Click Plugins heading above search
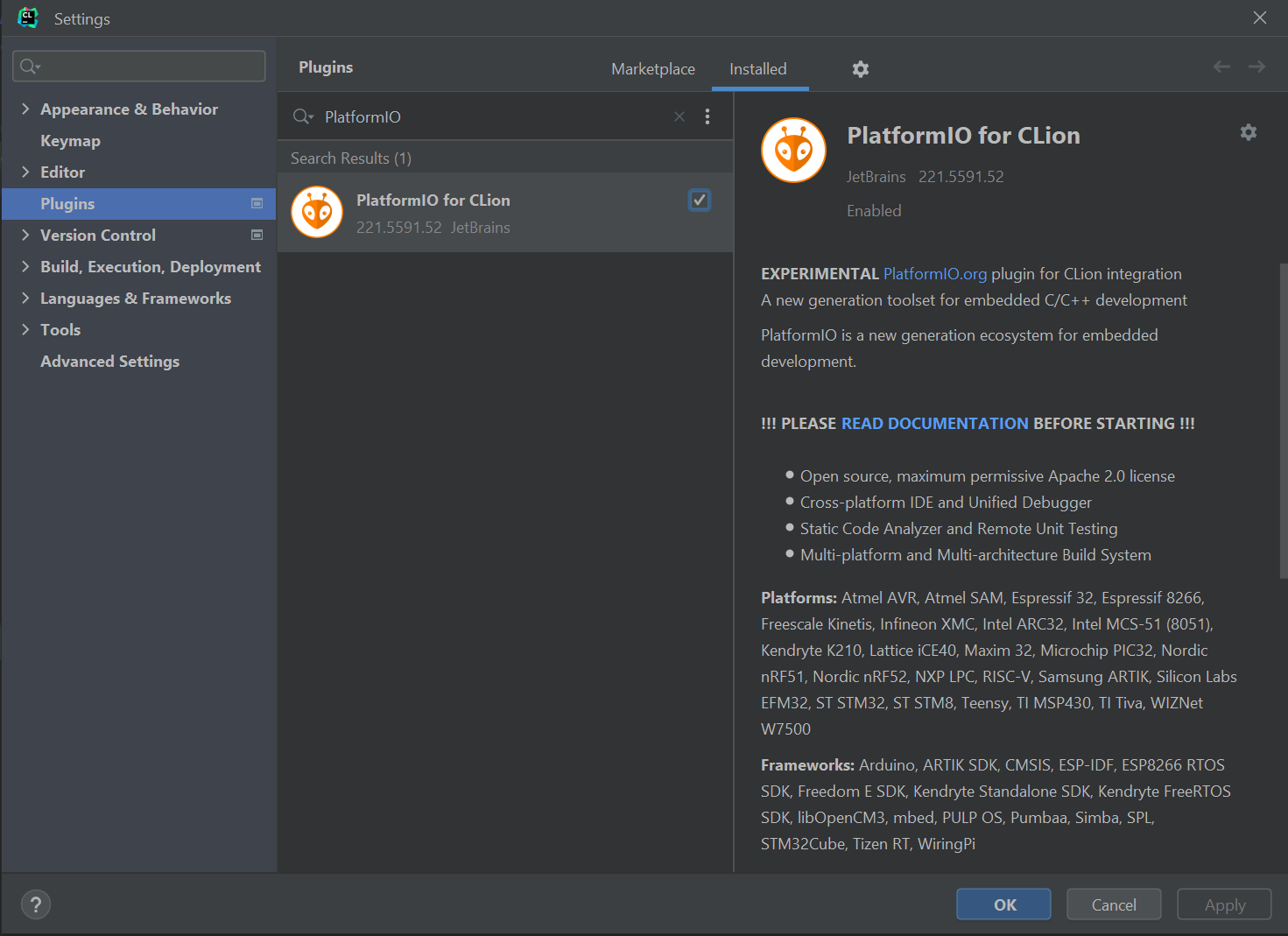Screen dimensions: 1288x936 click(x=326, y=67)
